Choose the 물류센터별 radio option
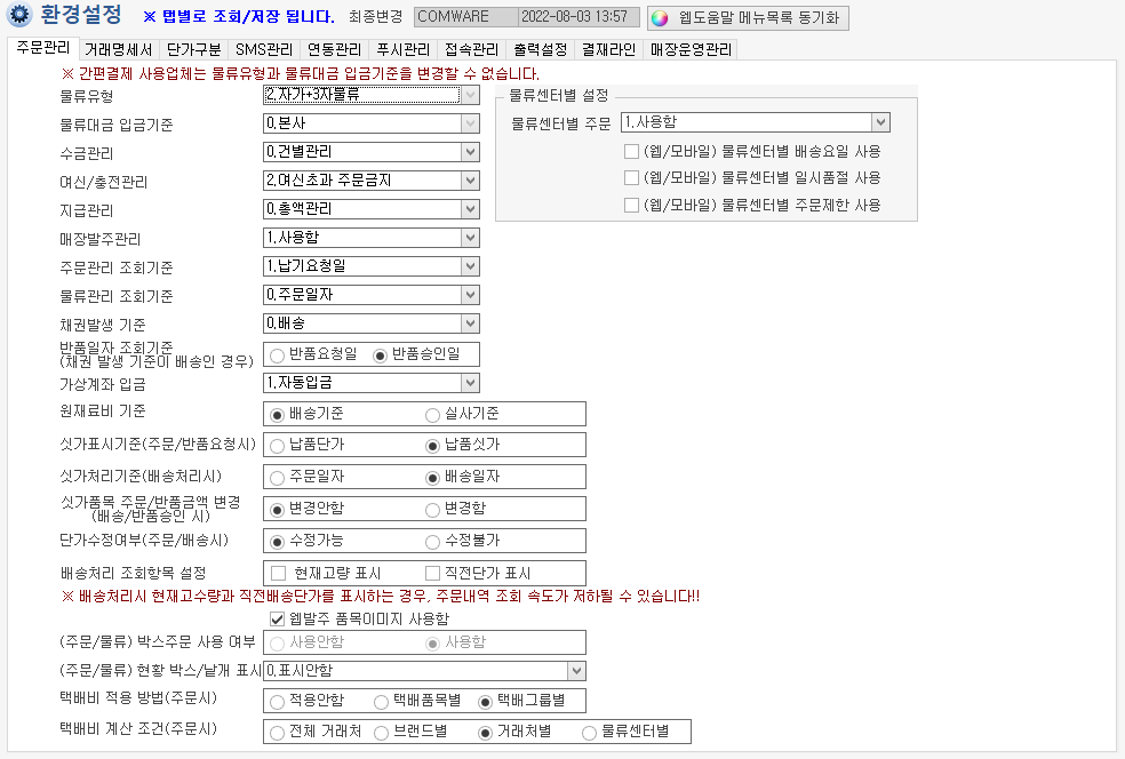Image resolution: width=1125 pixels, height=759 pixels. (x=589, y=733)
